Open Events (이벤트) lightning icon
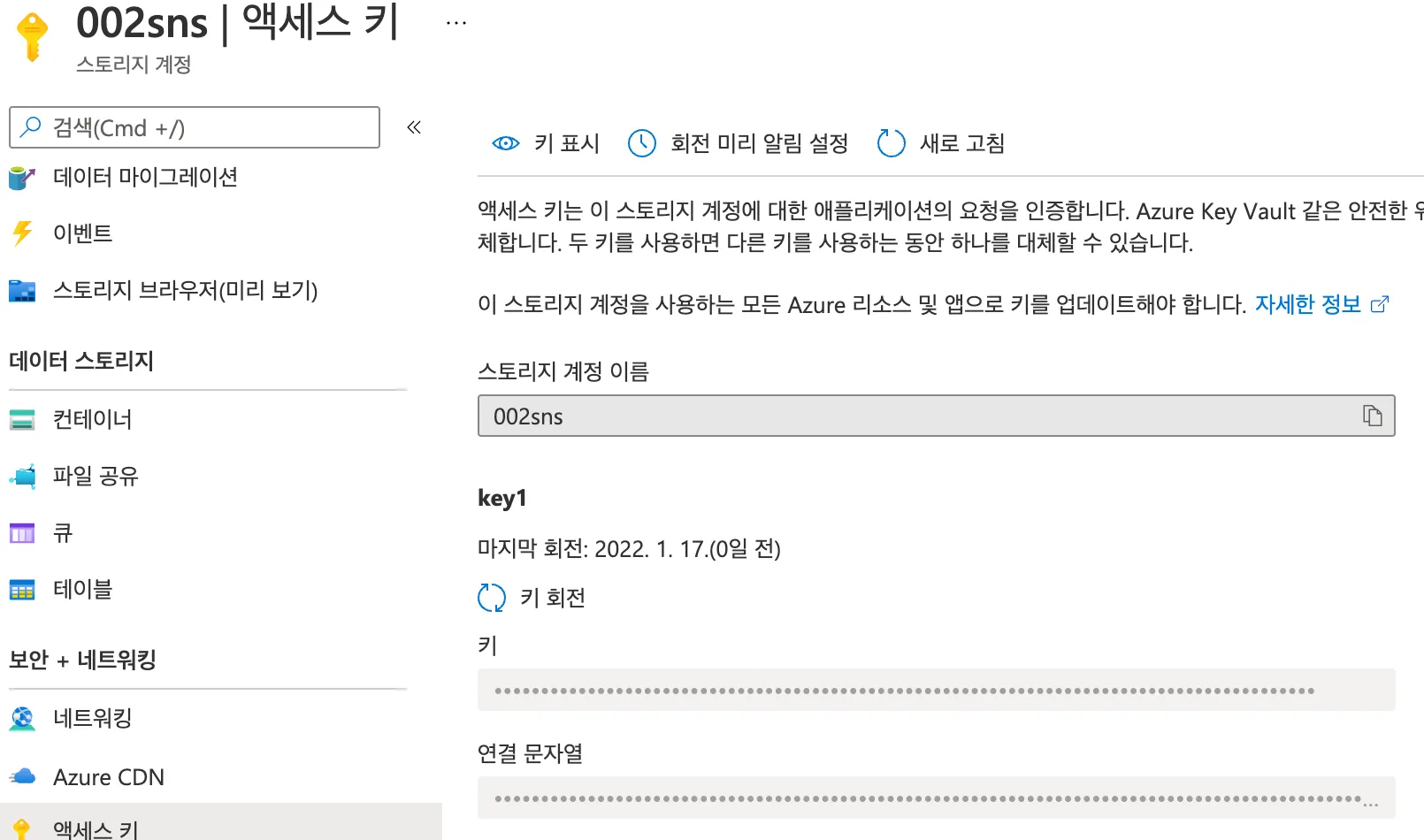The height and width of the screenshot is (840, 1424). coord(22,233)
